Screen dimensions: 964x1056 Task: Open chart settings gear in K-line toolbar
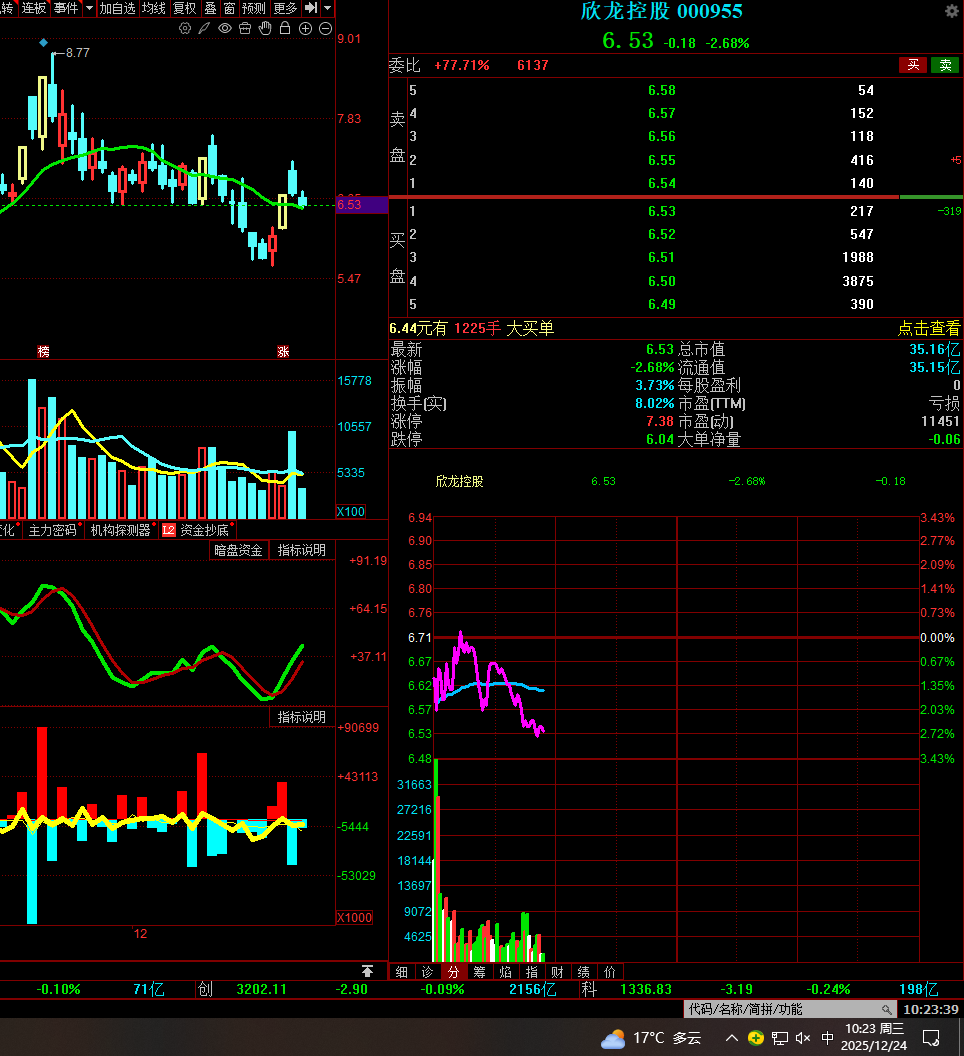[185, 28]
